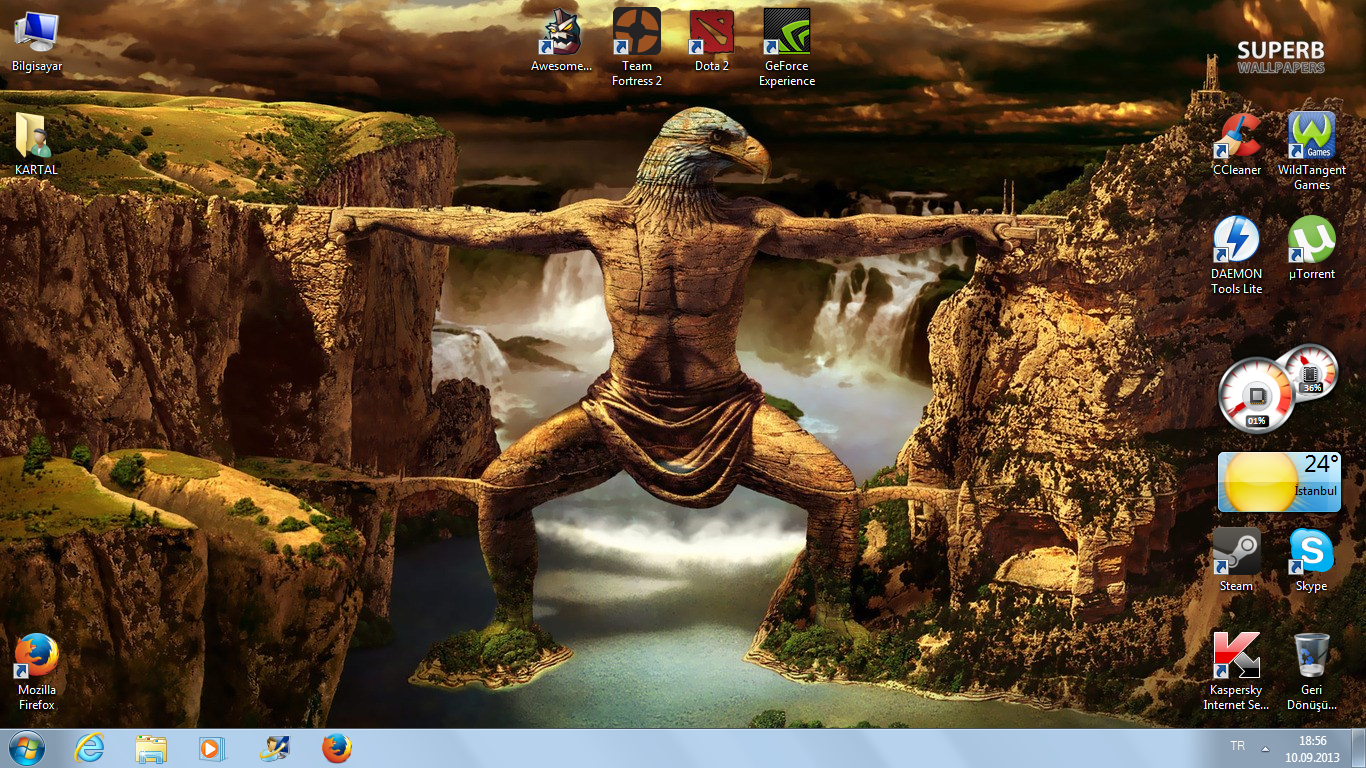Open the WildTangent Games shortcut
The height and width of the screenshot is (768, 1366).
coord(1312,151)
